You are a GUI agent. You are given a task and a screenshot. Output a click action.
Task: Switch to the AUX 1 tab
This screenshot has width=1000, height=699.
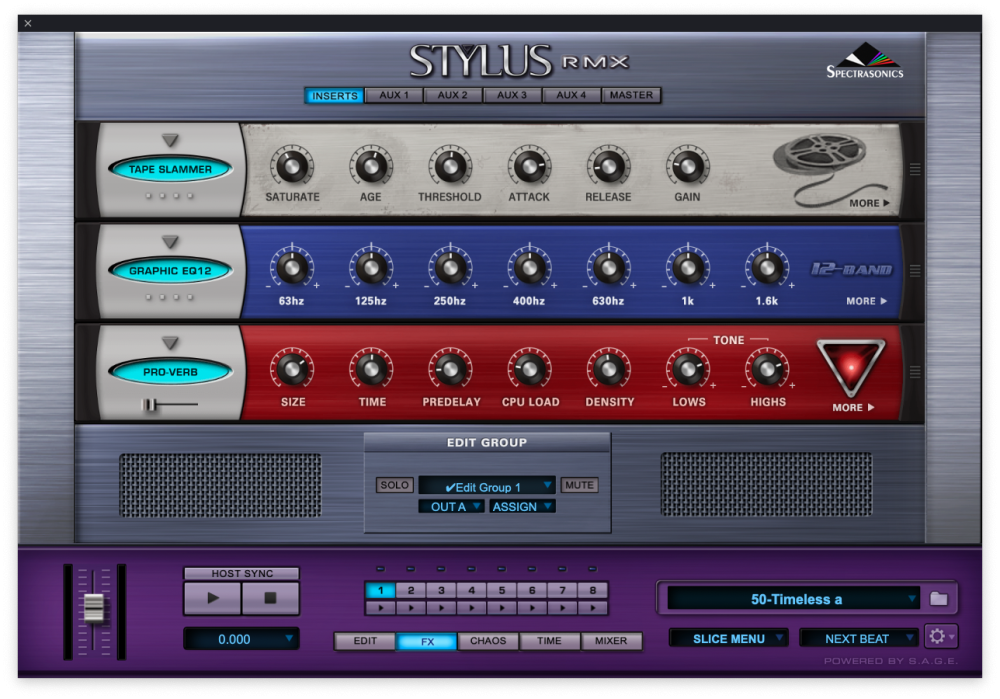point(393,95)
